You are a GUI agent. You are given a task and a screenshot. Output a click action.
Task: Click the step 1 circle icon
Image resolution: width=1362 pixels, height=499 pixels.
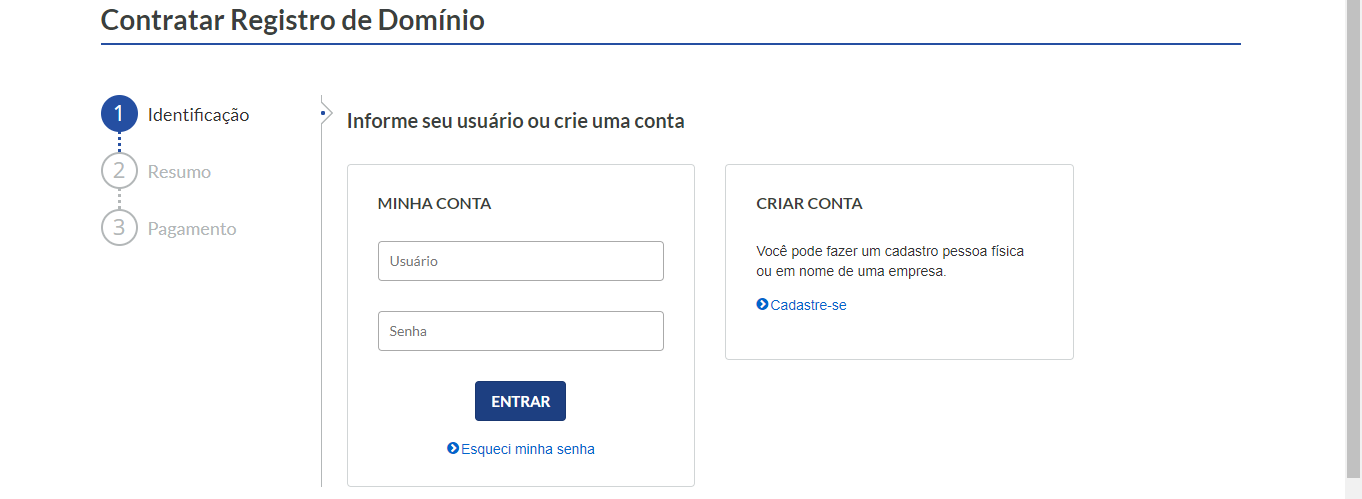tap(119, 114)
